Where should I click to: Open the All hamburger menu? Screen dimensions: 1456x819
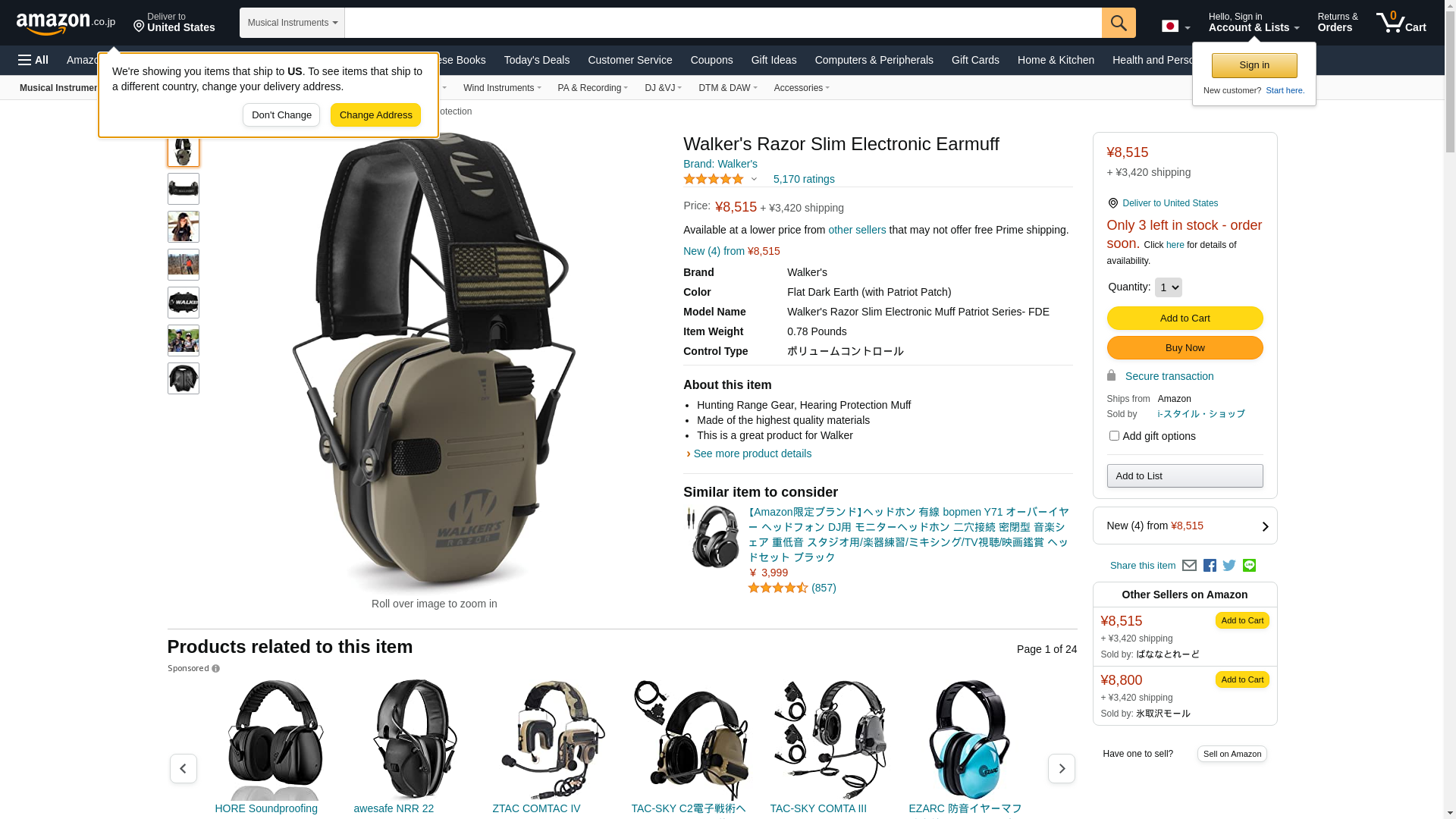click(x=33, y=60)
